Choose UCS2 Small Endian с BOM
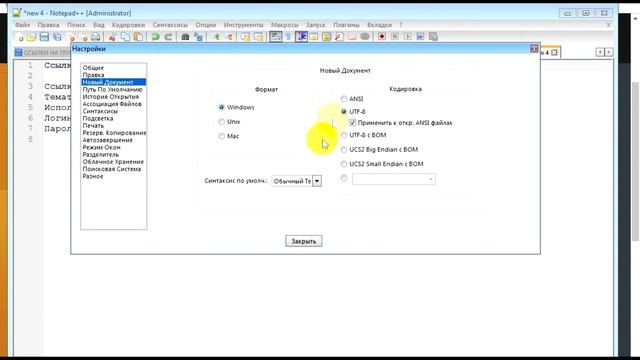 tap(344, 164)
